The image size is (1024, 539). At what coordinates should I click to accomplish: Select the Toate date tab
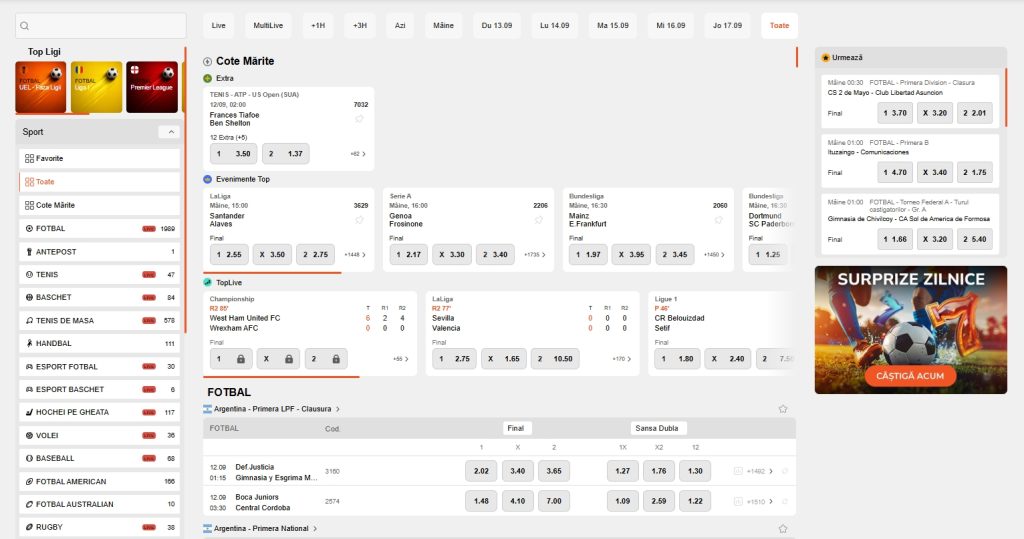pos(779,25)
